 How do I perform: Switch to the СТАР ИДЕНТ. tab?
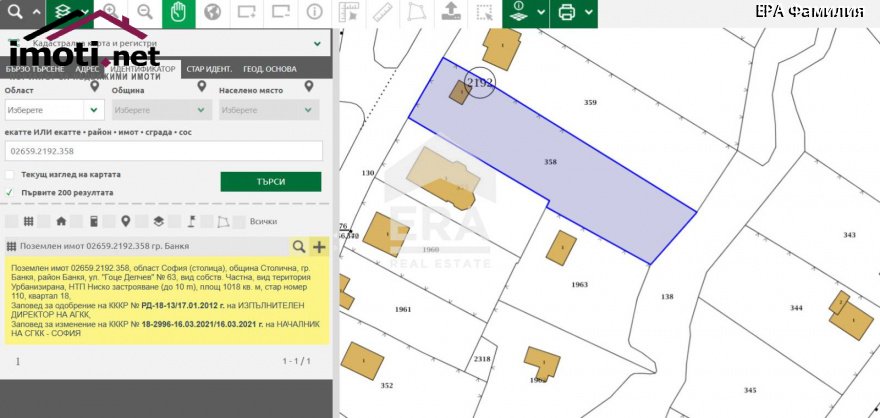pyautogui.click(x=209, y=69)
